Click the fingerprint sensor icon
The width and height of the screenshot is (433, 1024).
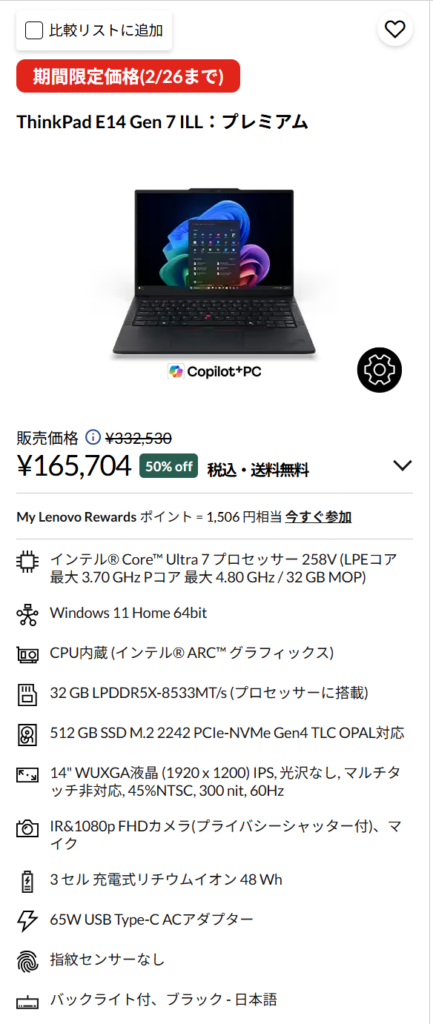(27, 961)
